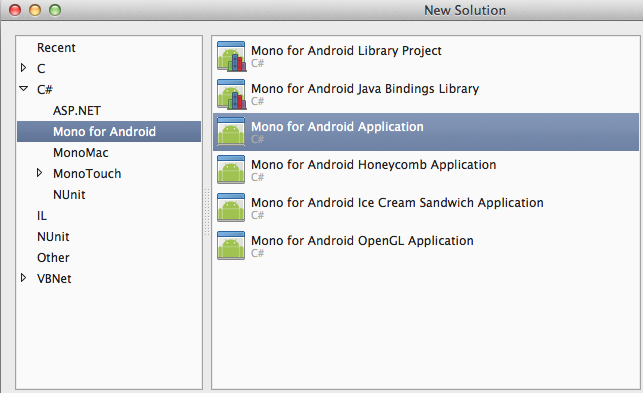Click the OpenGL Application template icon
Screen dimensions: 643x393
(x=231, y=245)
